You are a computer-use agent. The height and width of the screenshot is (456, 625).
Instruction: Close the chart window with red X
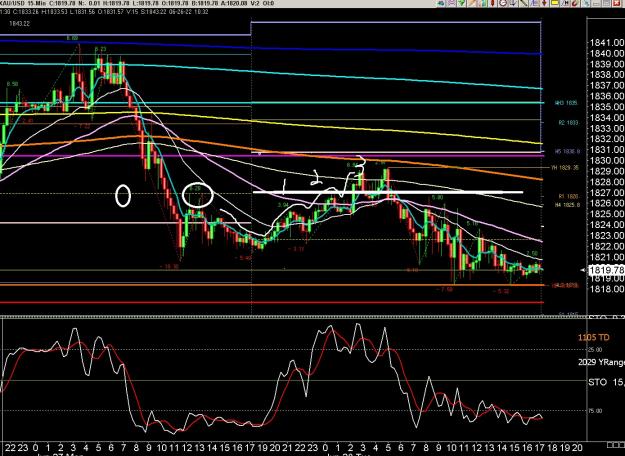point(617,3)
